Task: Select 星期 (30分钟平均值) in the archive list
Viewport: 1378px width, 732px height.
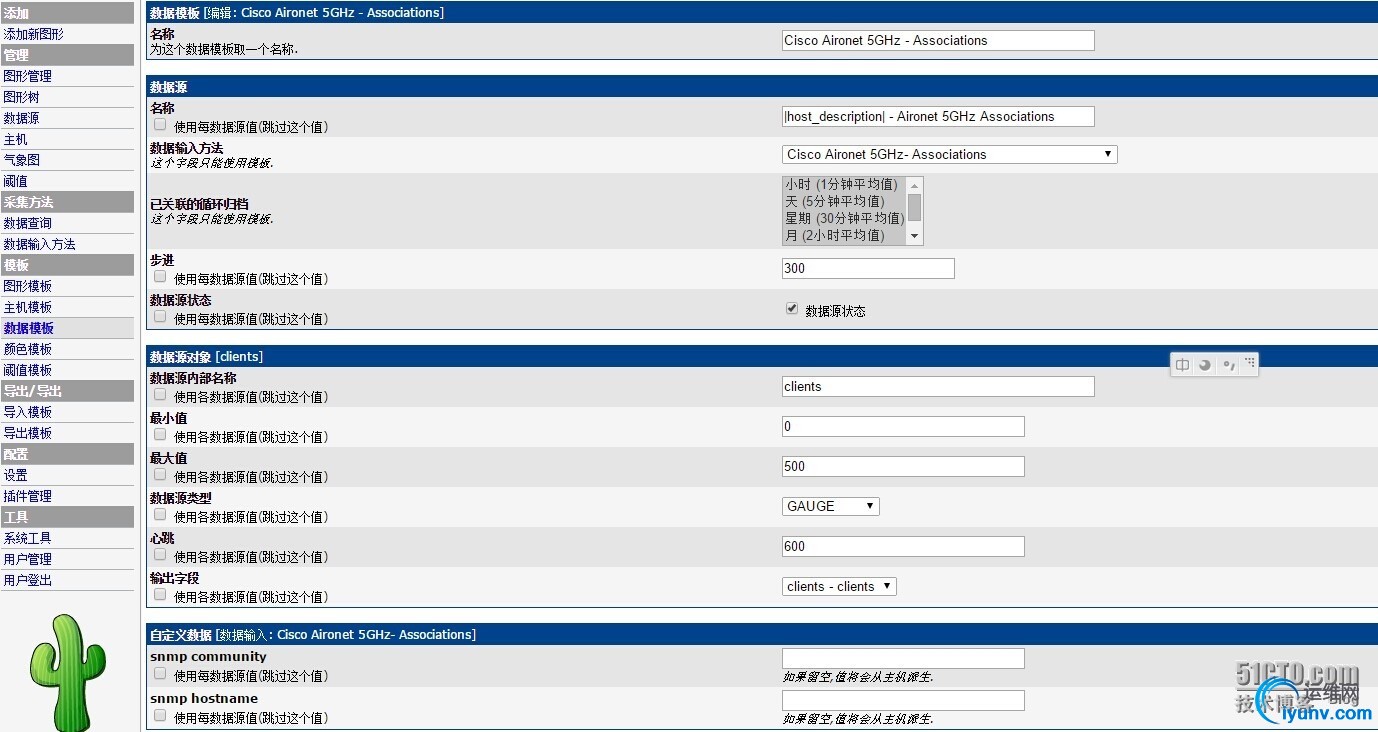Action: 842,218
